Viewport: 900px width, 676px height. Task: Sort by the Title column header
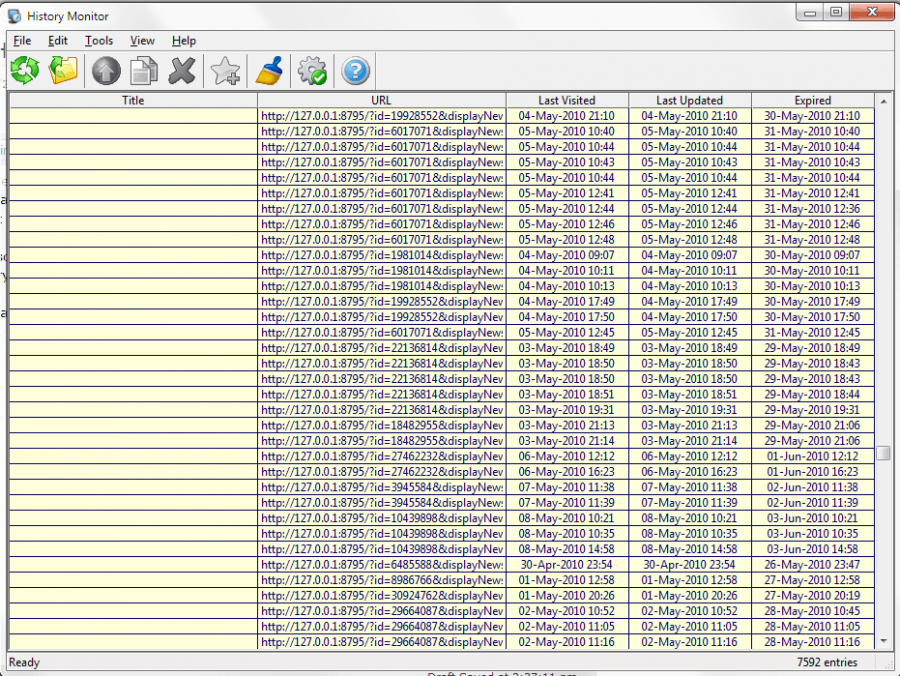[133, 100]
